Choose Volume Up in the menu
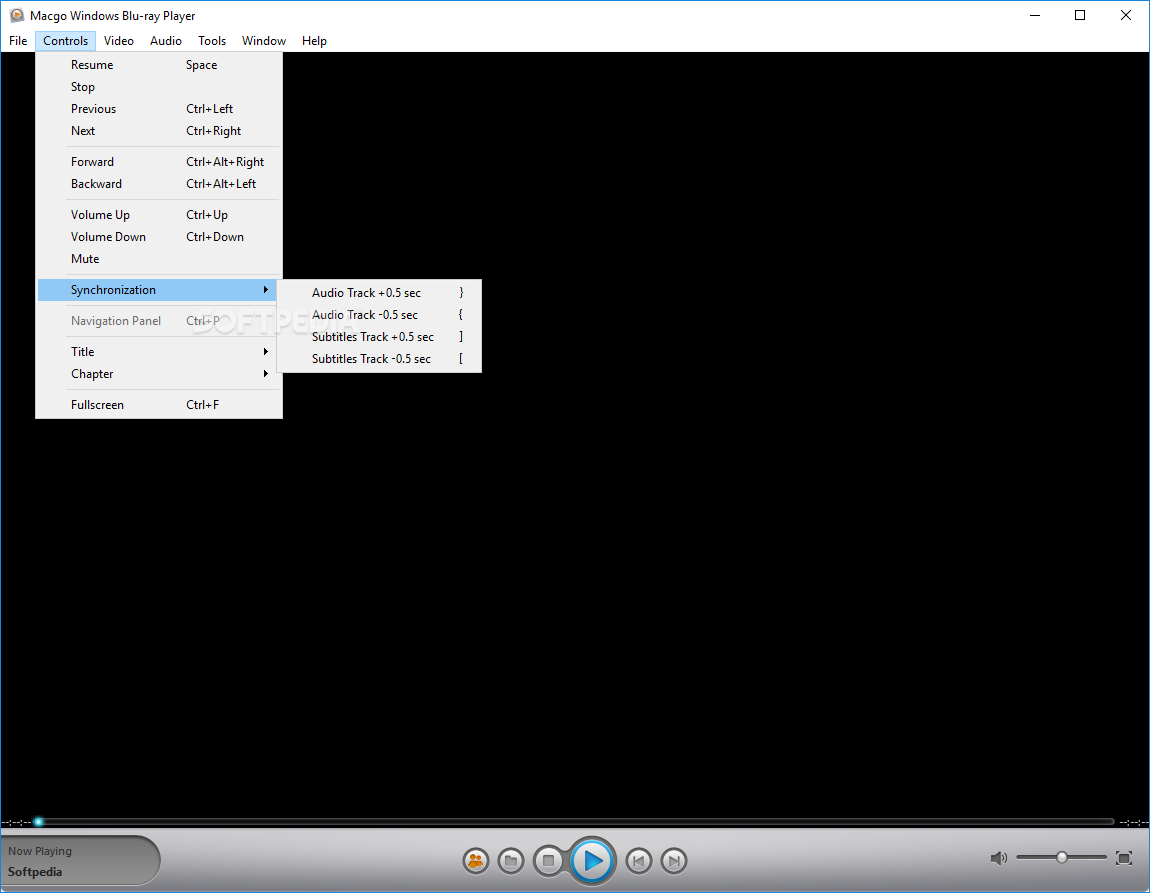This screenshot has width=1150, height=893. click(x=158, y=214)
